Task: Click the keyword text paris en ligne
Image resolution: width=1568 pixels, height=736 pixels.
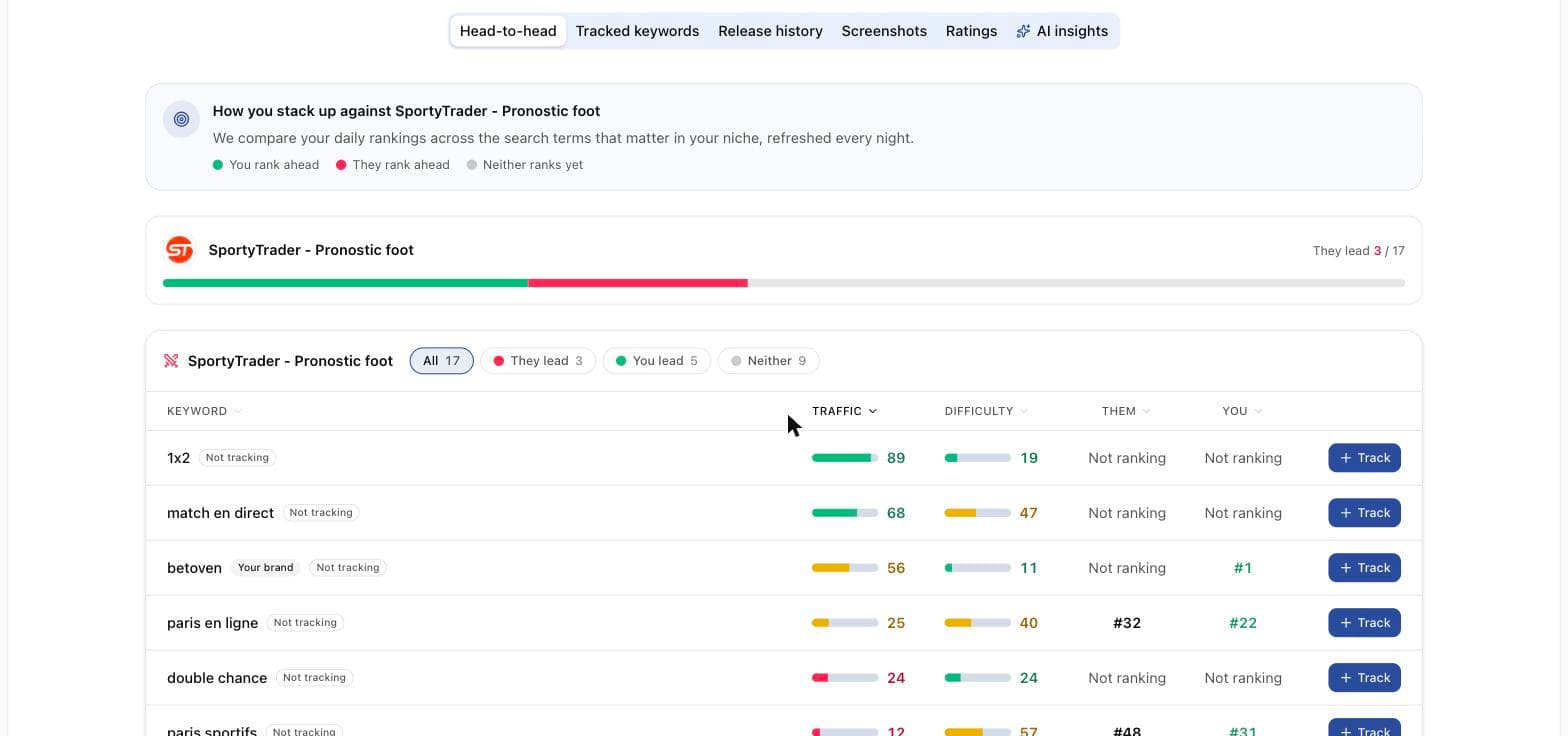Action: click(x=212, y=623)
